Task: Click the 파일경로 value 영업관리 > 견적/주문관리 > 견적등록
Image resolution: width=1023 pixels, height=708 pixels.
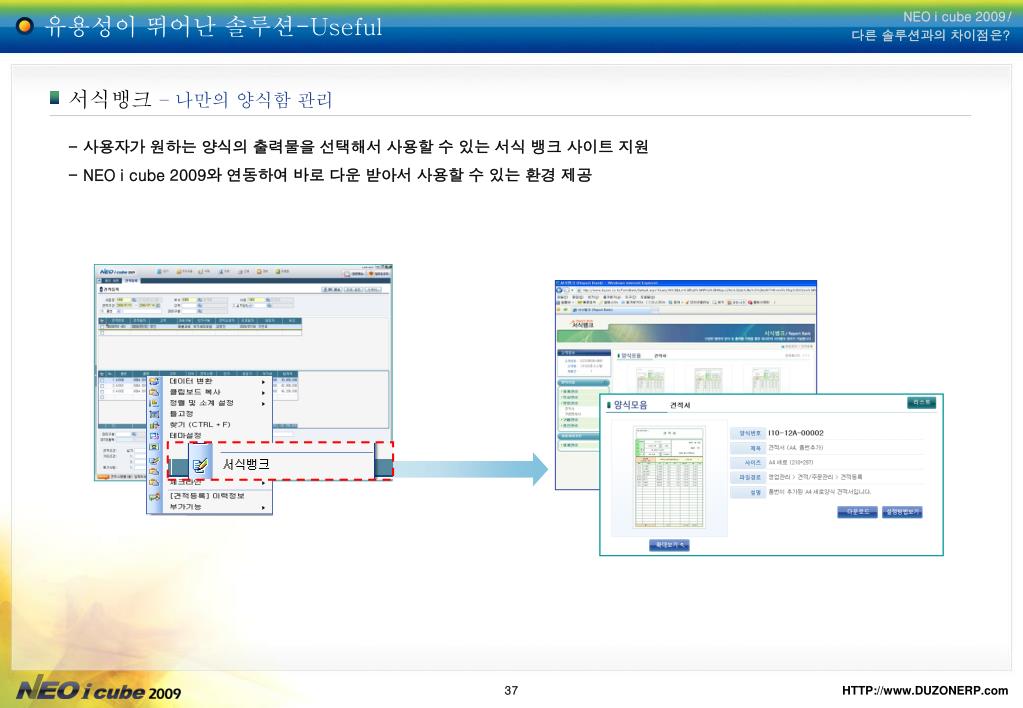Action: click(x=815, y=477)
